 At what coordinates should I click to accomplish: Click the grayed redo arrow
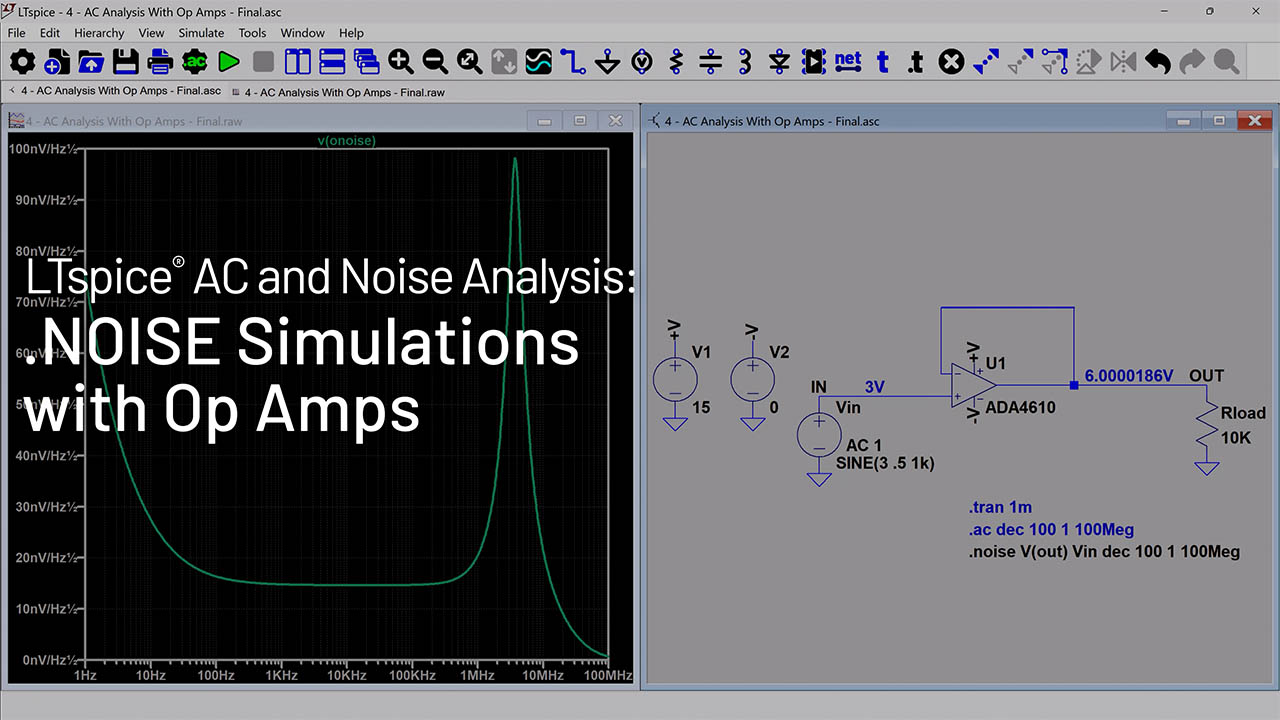[1192, 62]
